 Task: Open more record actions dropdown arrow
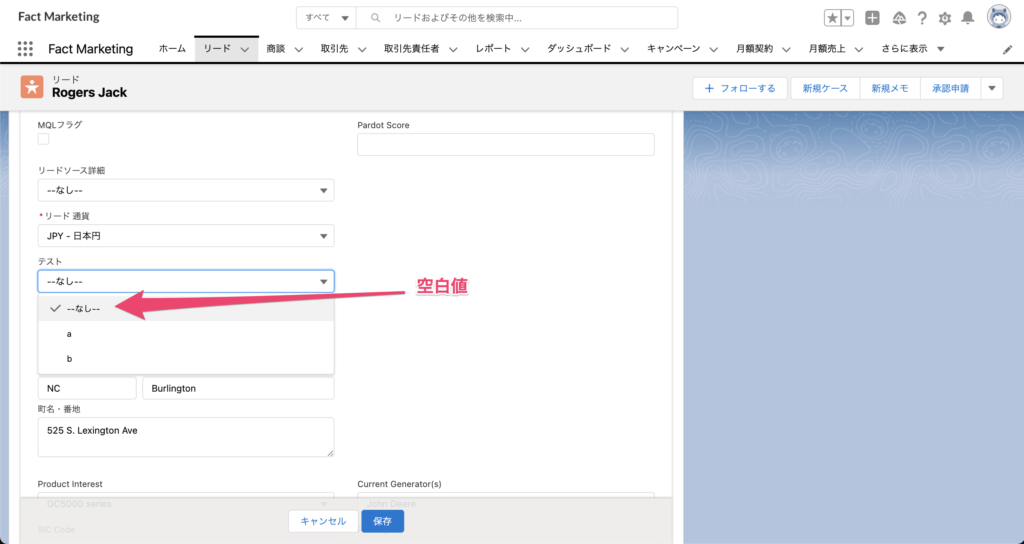[992, 88]
